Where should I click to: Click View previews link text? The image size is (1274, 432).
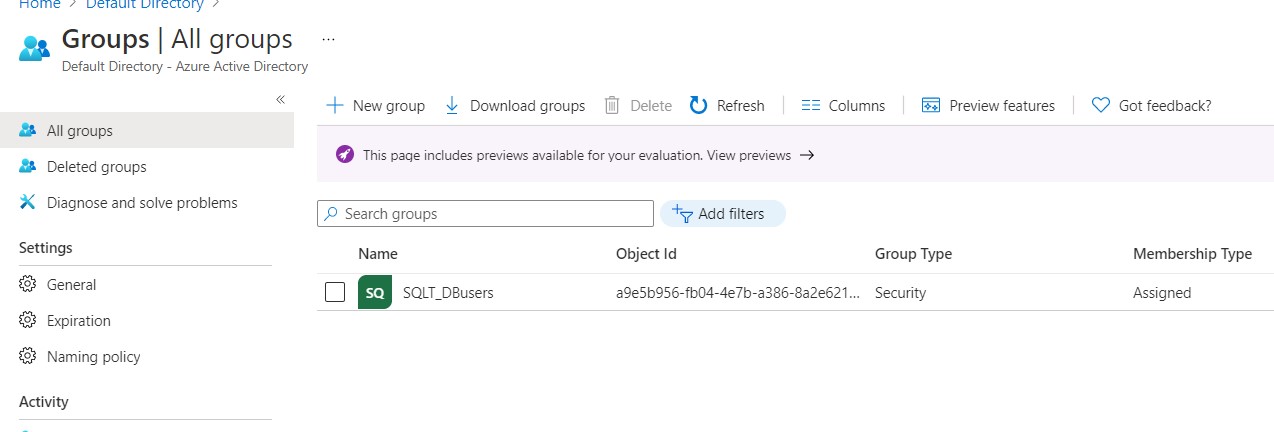(749, 155)
